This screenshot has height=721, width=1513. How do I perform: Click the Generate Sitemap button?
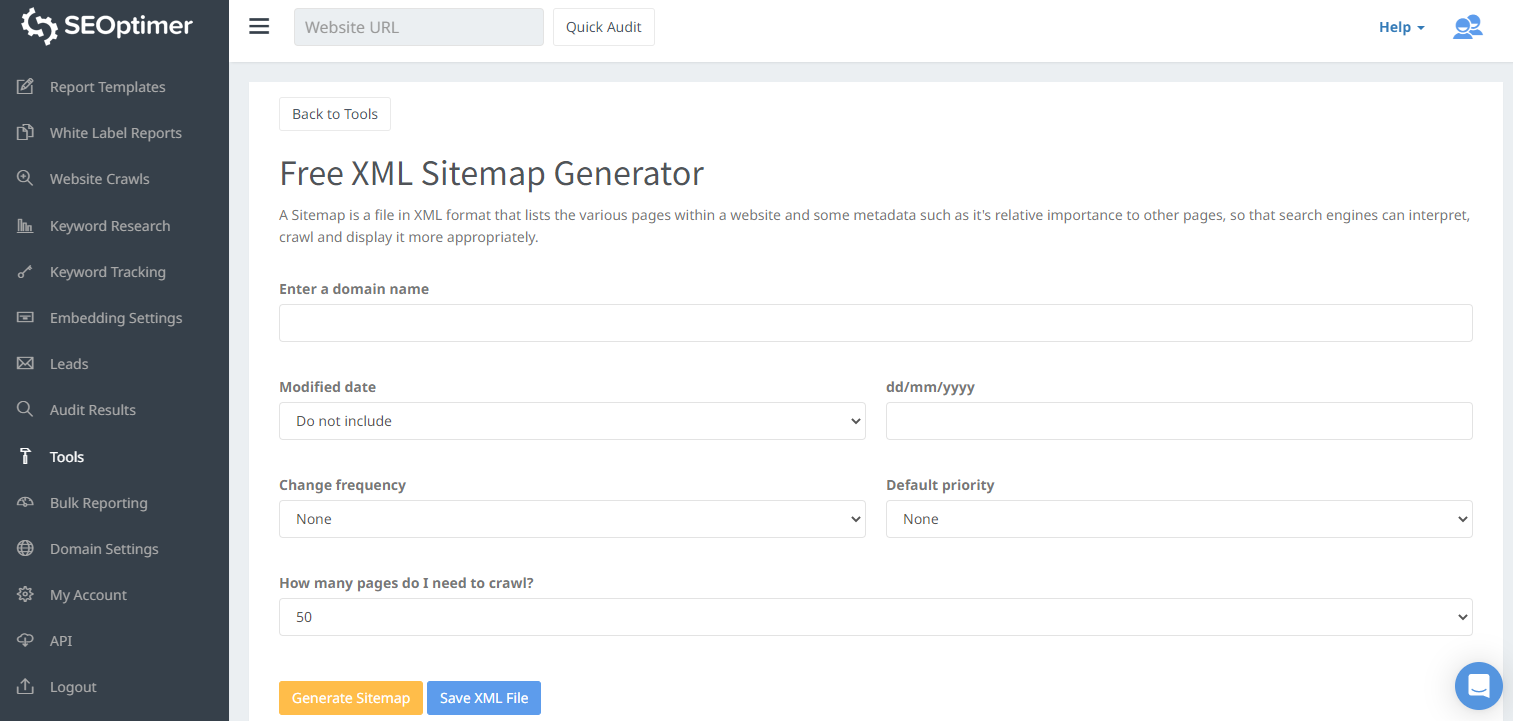[351, 698]
